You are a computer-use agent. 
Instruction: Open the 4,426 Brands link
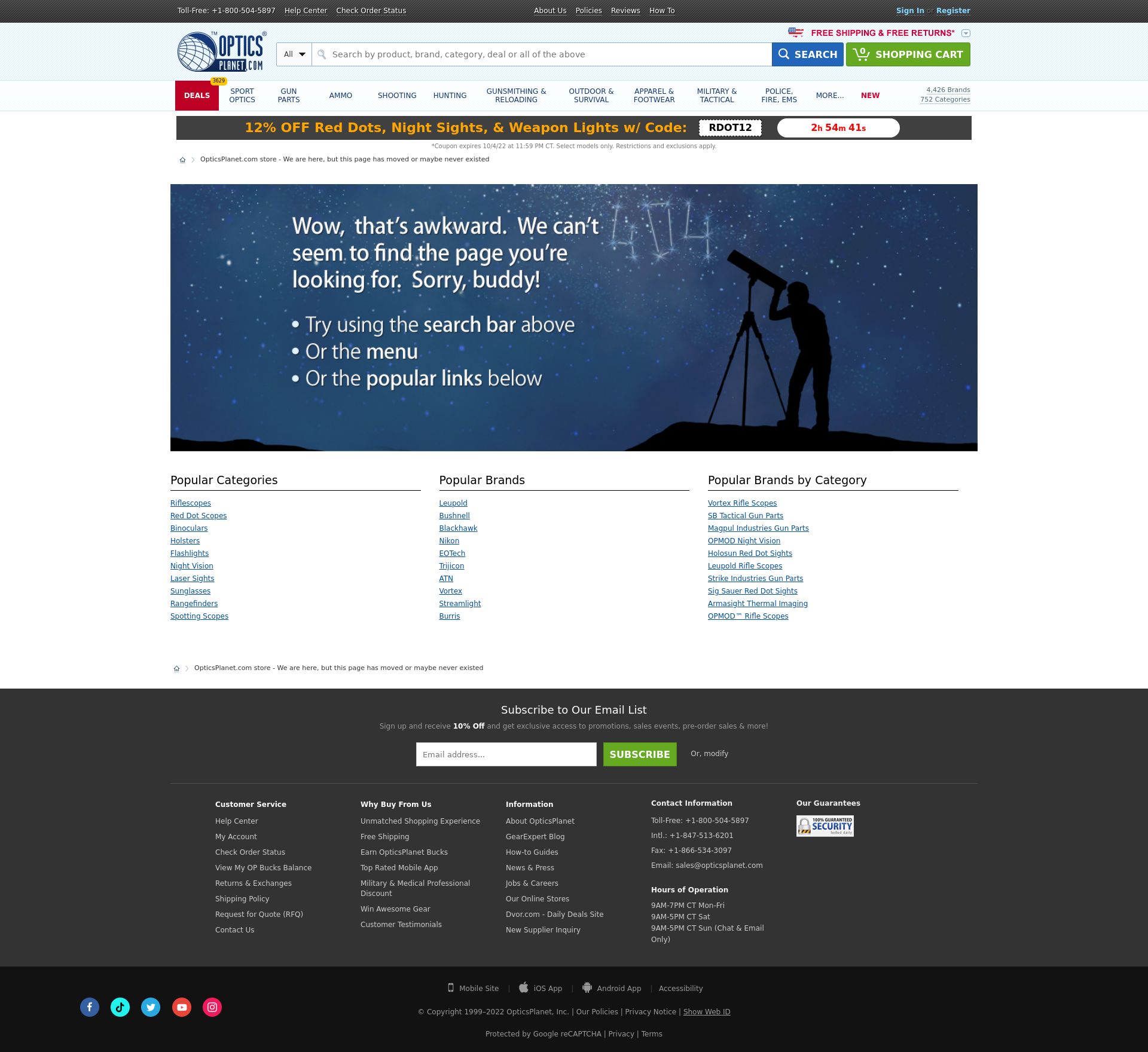pyautogui.click(x=948, y=90)
